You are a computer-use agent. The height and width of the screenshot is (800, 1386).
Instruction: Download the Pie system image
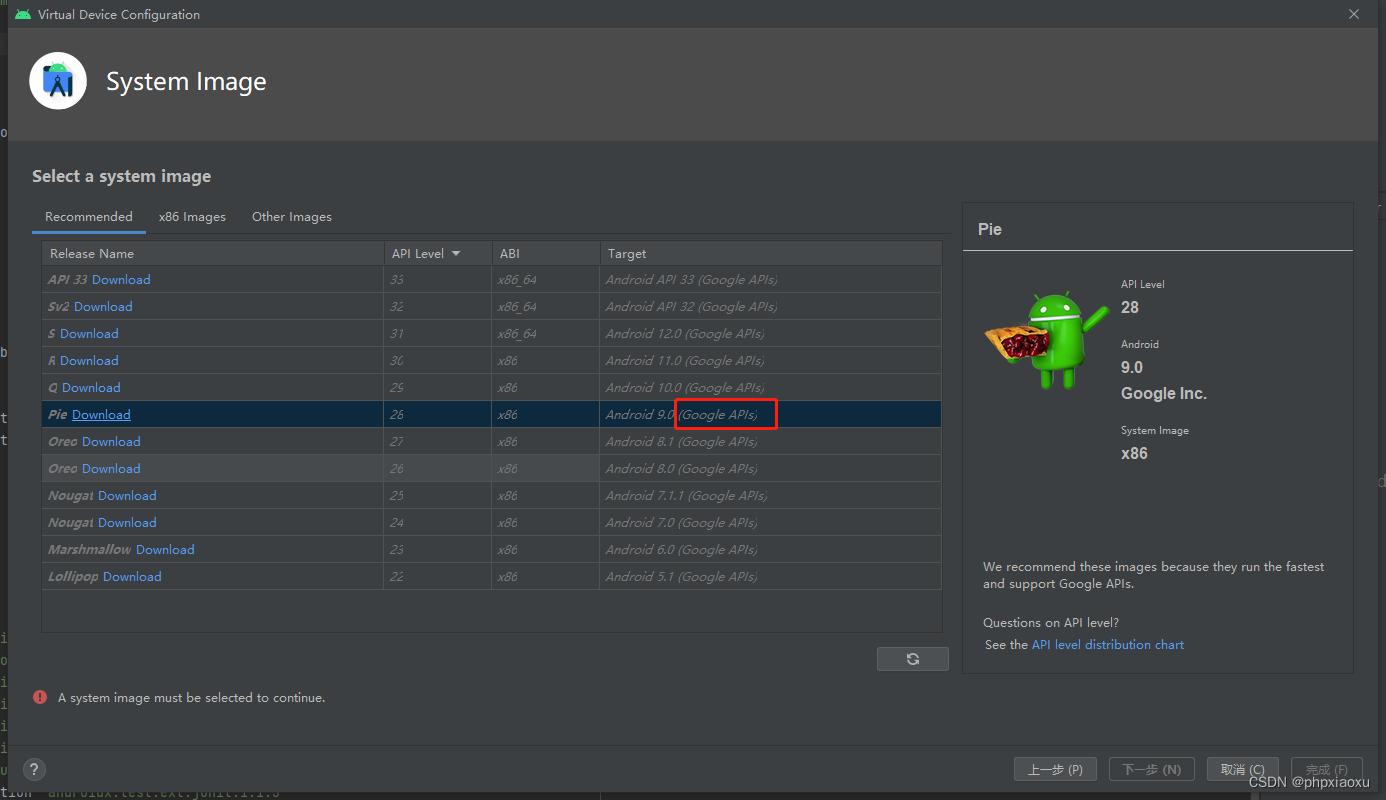point(101,415)
